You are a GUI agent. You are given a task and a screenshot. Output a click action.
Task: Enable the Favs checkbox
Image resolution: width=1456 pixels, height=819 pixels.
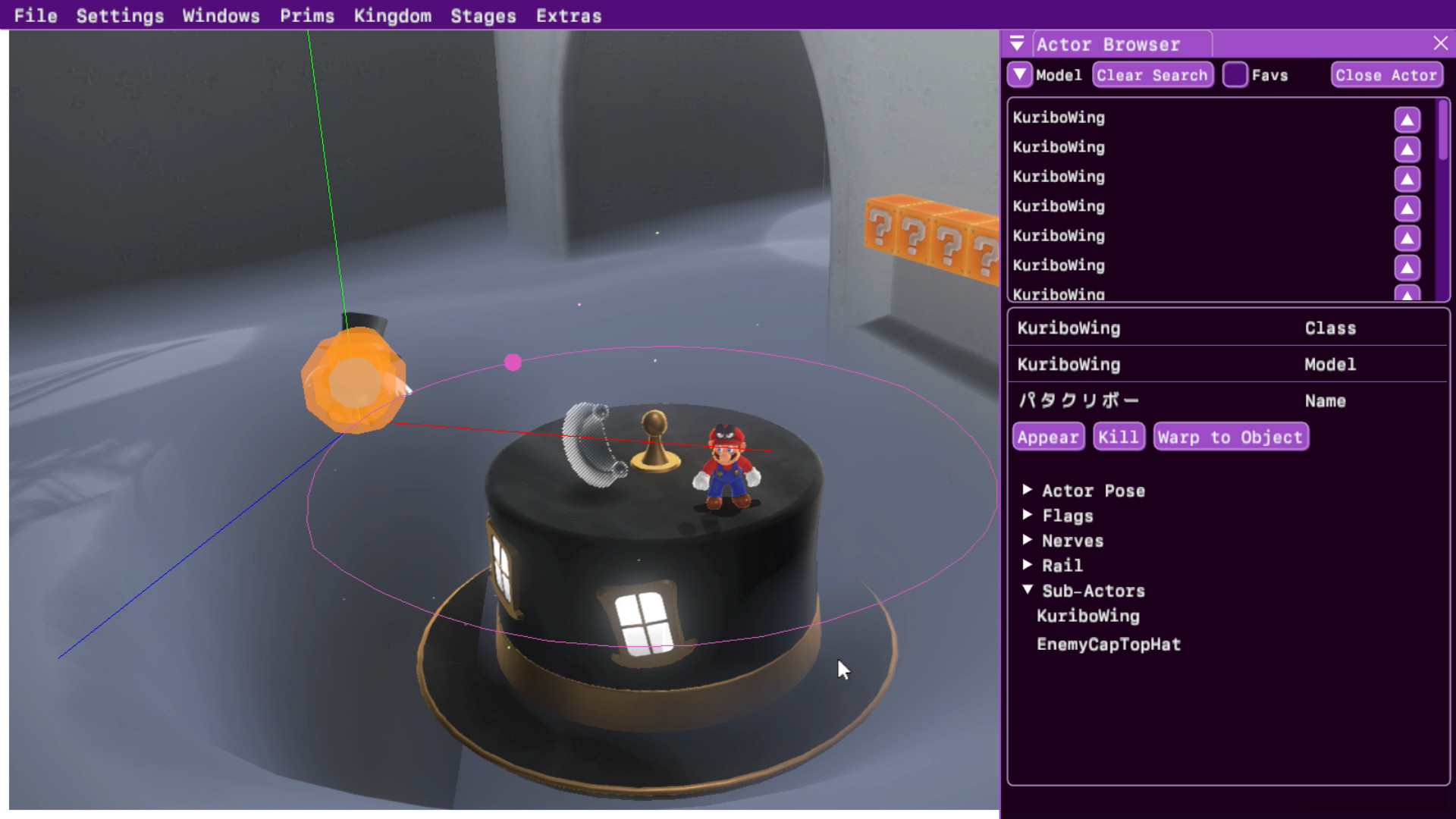pyautogui.click(x=1235, y=74)
